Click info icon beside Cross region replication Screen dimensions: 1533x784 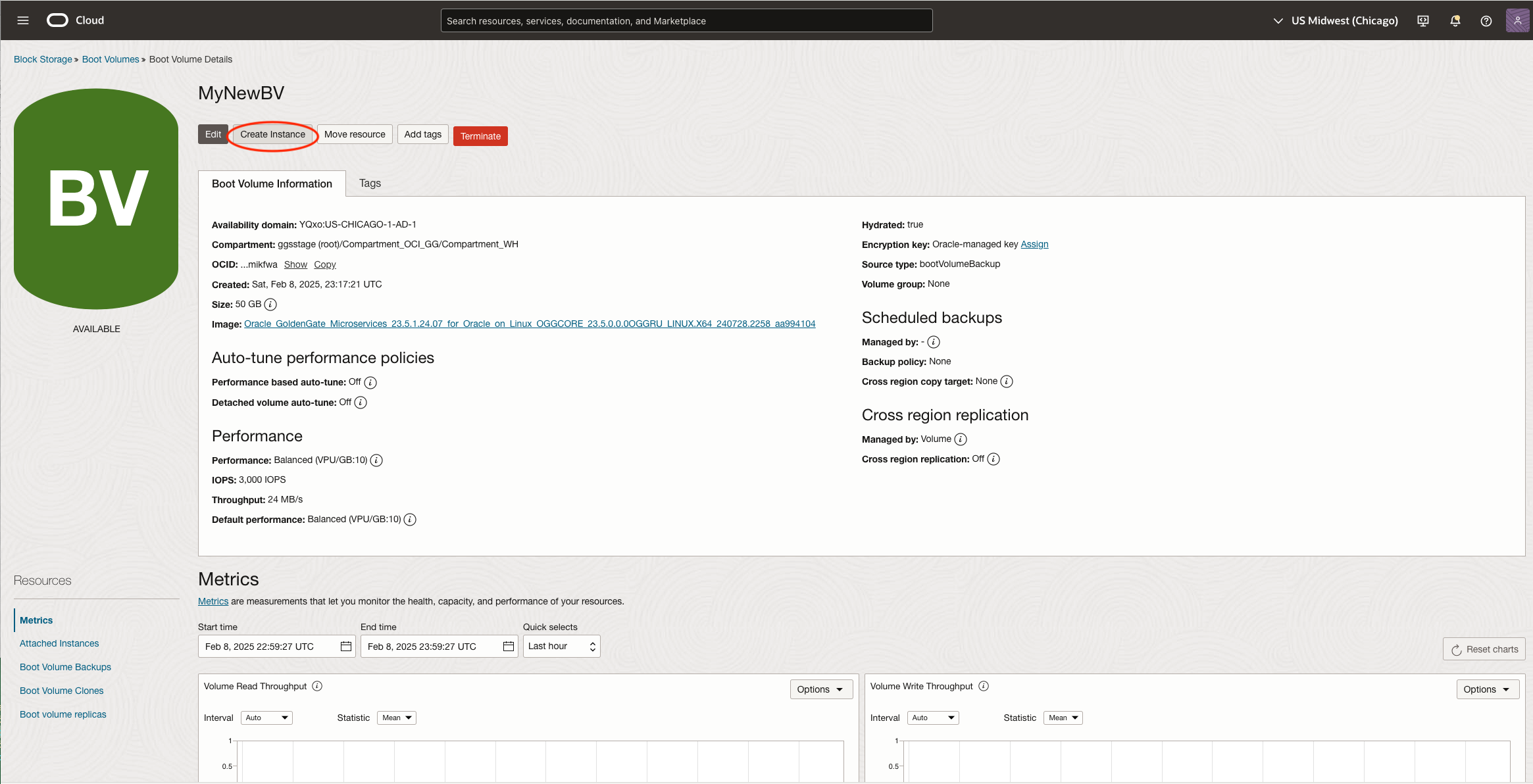pyautogui.click(x=993, y=459)
